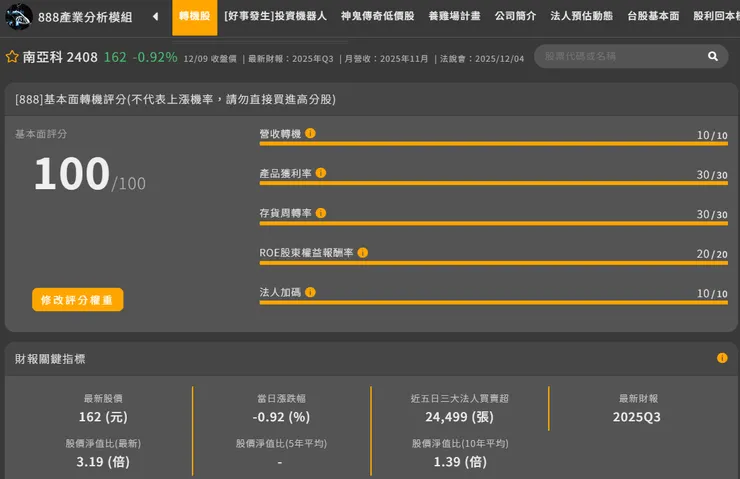Open the 法人預估動態 tab
The image size is (740, 479).
[581, 16]
